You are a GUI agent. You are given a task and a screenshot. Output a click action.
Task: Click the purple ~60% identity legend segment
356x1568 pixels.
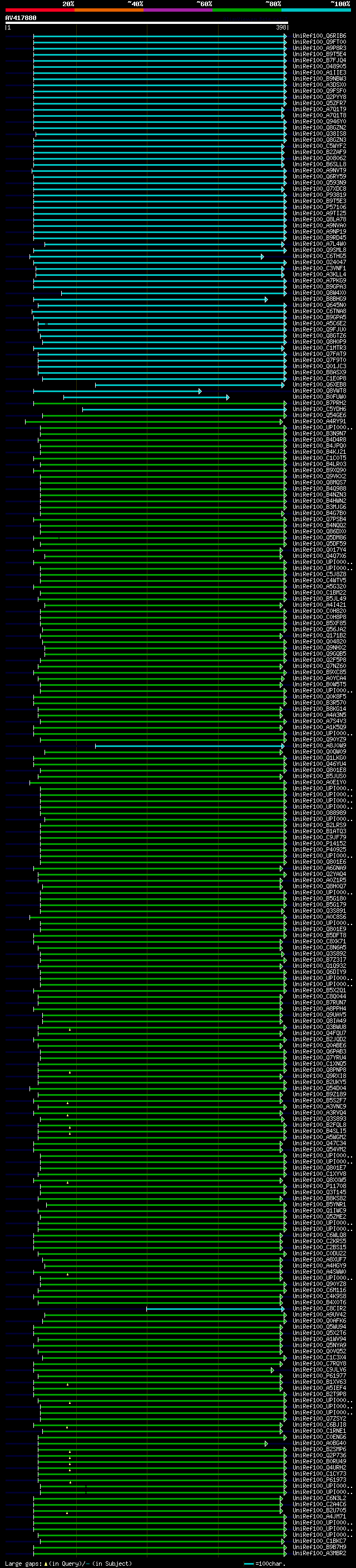(x=177, y=10)
